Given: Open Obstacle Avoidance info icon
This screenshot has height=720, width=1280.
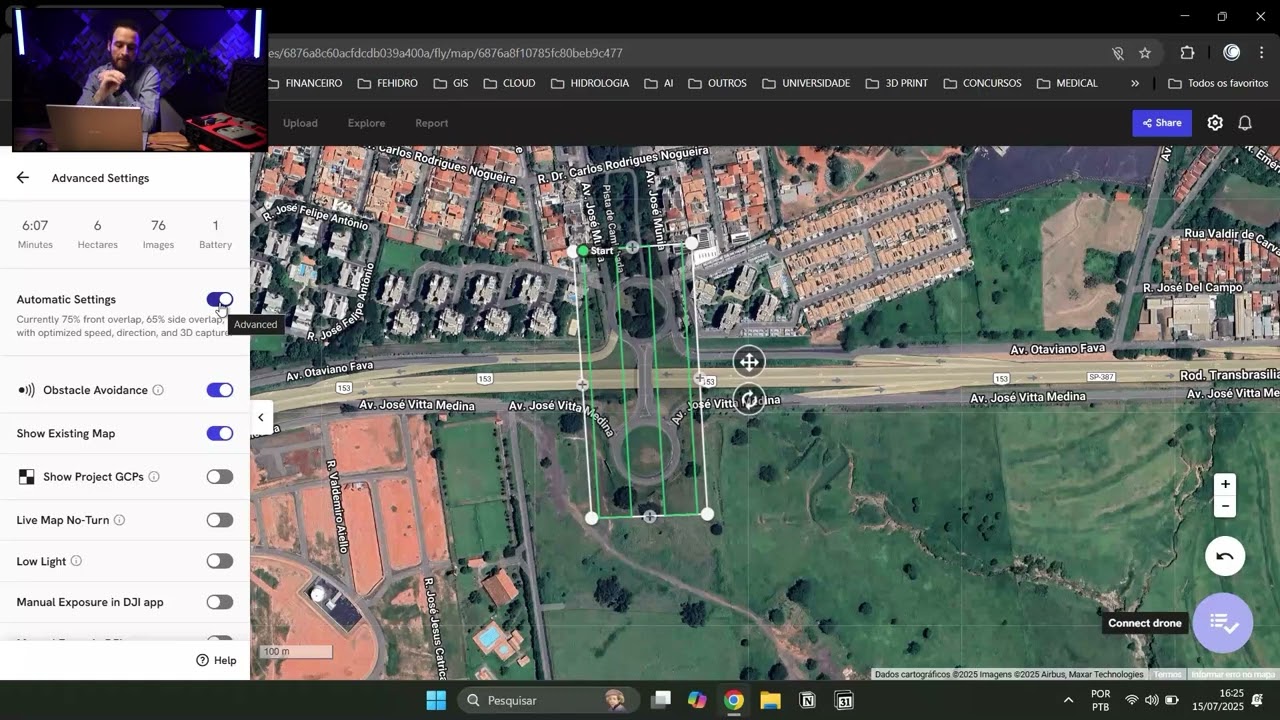Looking at the screenshot, I should pos(158,390).
